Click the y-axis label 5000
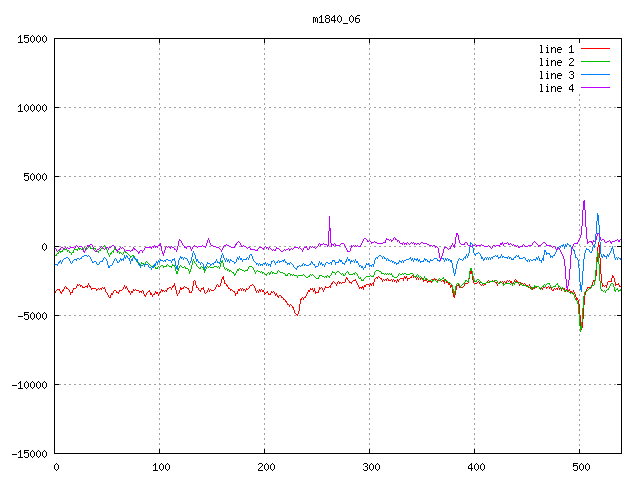The image size is (640, 480). tap(36, 177)
